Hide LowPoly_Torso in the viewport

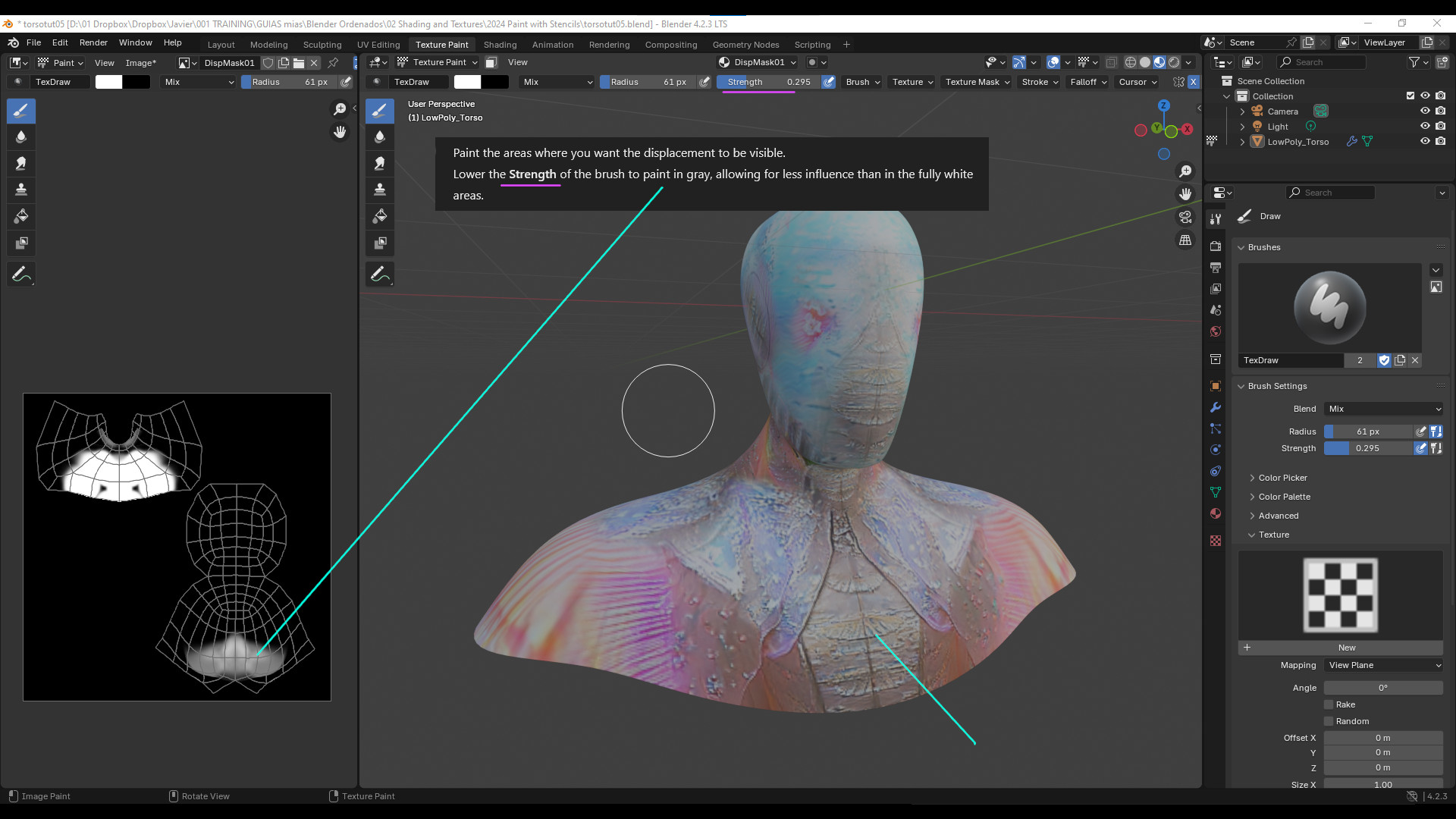pos(1425,142)
